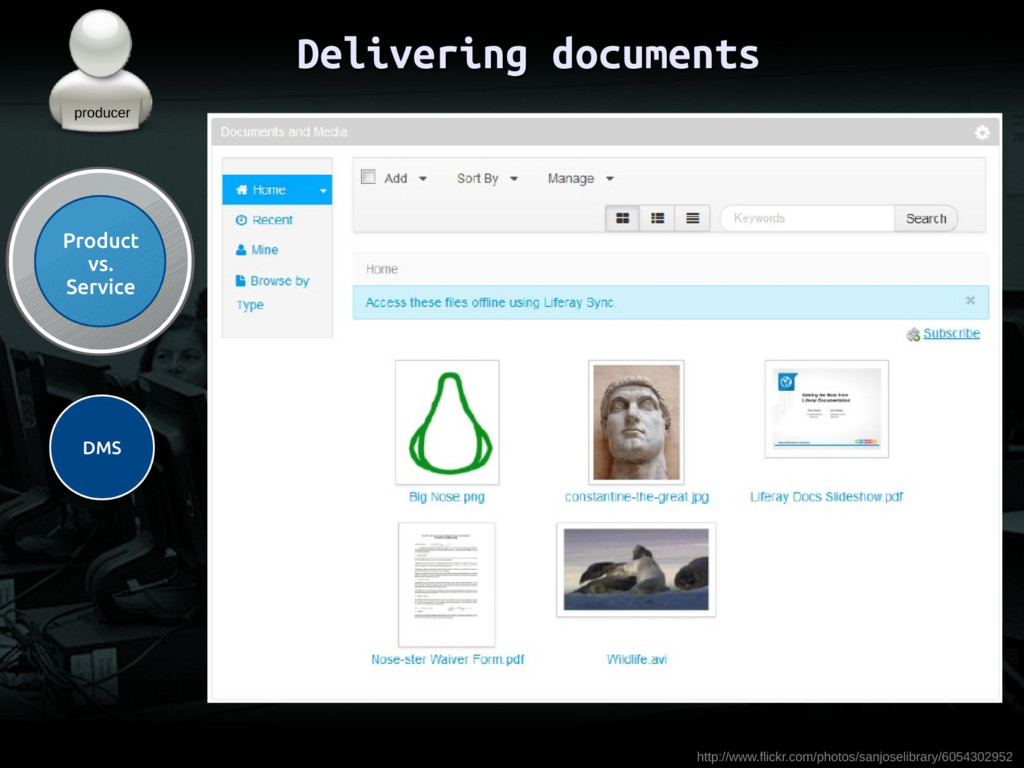The width and height of the screenshot is (1024, 768).
Task: Show Mine documents in sidebar
Action: (x=264, y=250)
